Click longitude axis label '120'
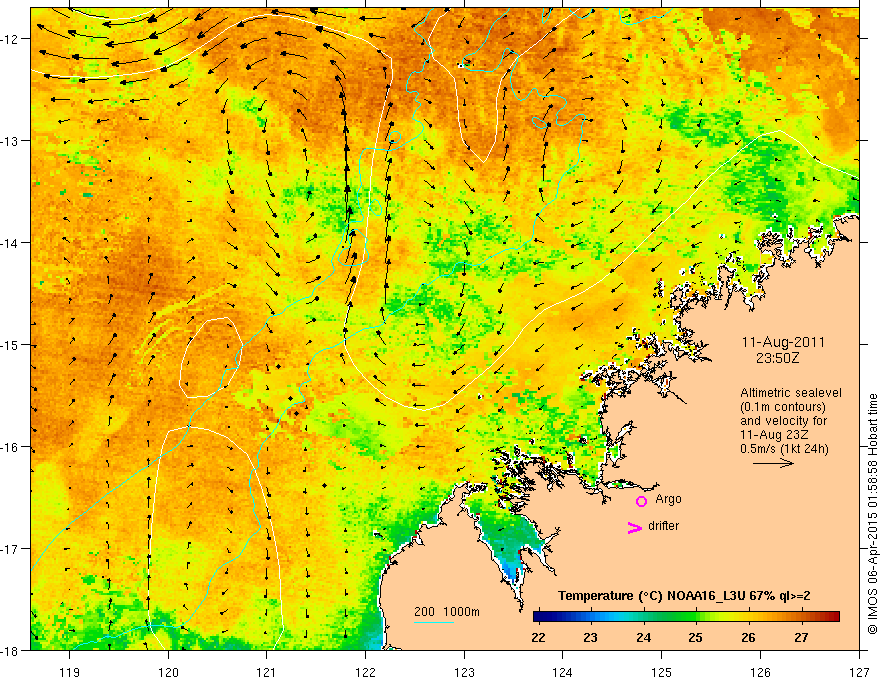The width and height of the screenshot is (880, 680). [168, 673]
